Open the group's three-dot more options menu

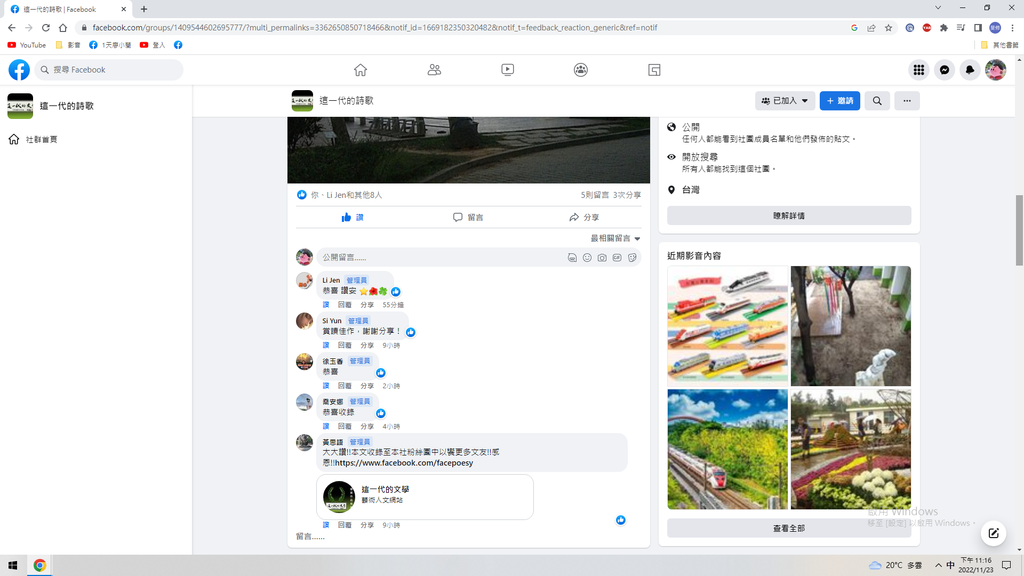click(906, 101)
